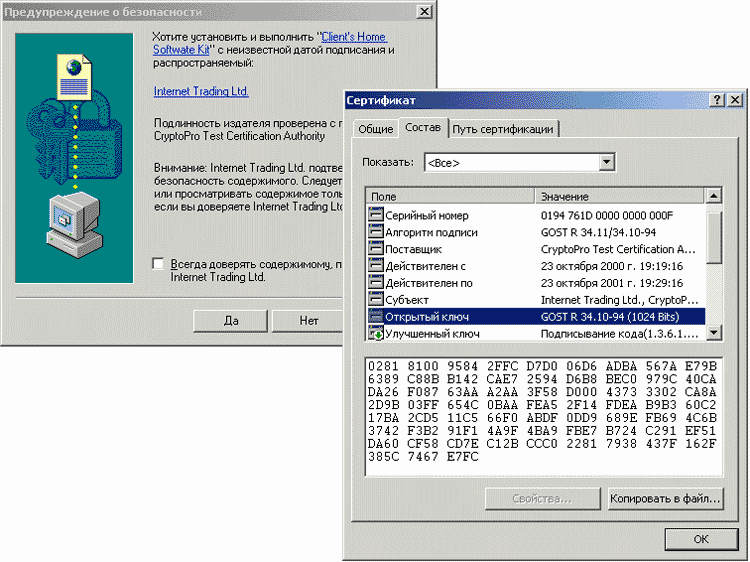Open the Показать dropdown arrow
The height and width of the screenshot is (562, 750).
click(x=607, y=162)
